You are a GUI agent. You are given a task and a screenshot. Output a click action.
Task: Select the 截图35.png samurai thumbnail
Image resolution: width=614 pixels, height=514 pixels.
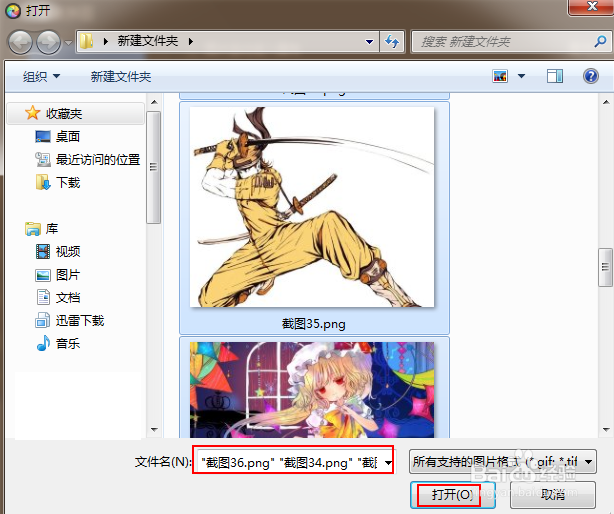pos(312,207)
